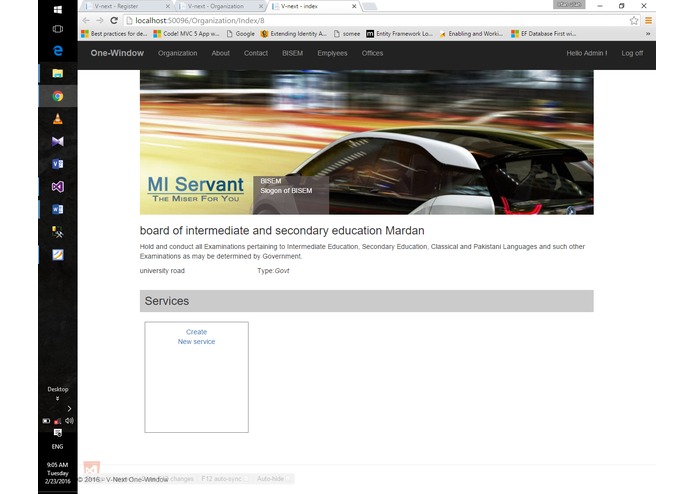The image size is (695, 494).
Task: Click the Chrome profile name button
Action: pos(569,5)
